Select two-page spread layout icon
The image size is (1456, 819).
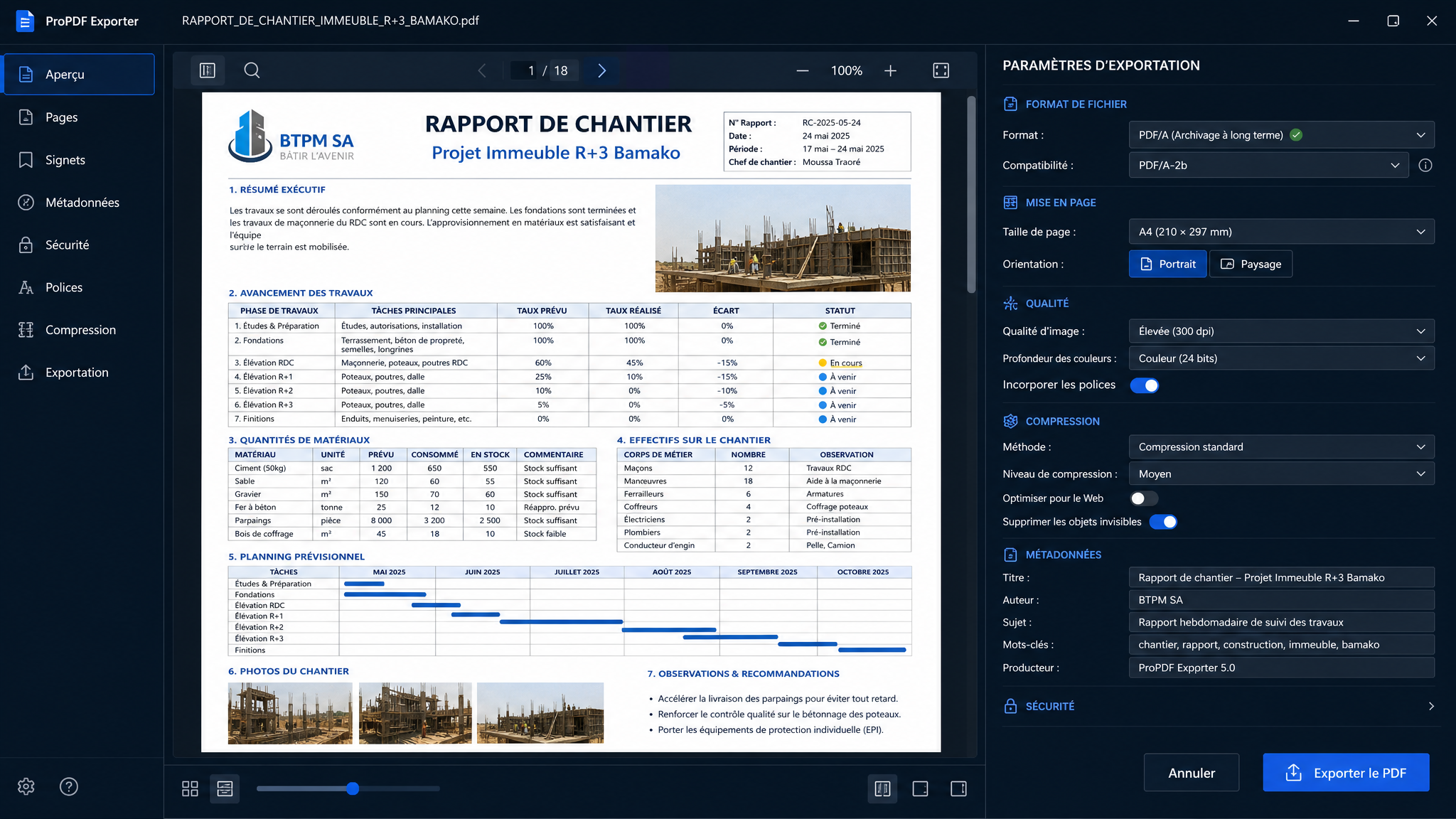(882, 788)
